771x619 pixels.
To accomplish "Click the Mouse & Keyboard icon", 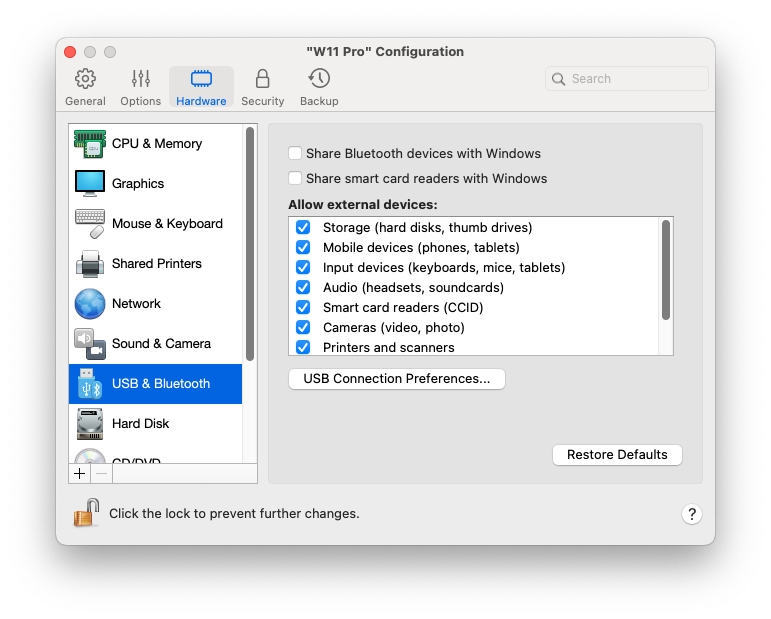I will point(90,224).
